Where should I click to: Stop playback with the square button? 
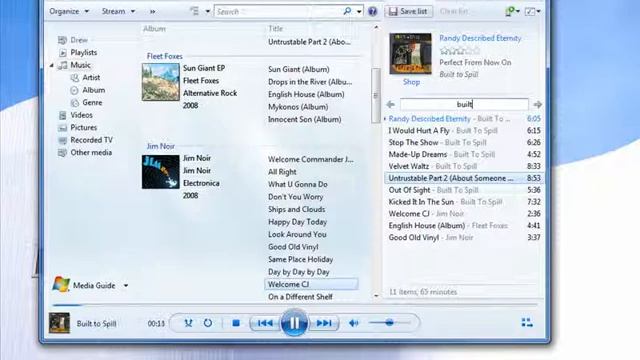coord(236,323)
